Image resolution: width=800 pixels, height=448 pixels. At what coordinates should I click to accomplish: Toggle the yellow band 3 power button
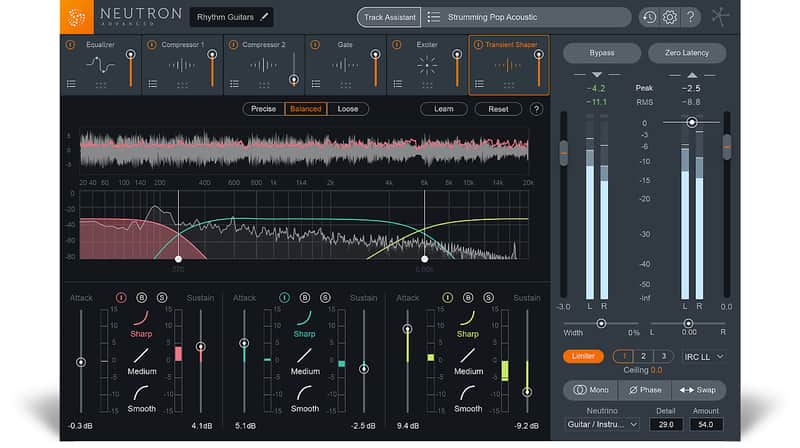tap(447, 297)
